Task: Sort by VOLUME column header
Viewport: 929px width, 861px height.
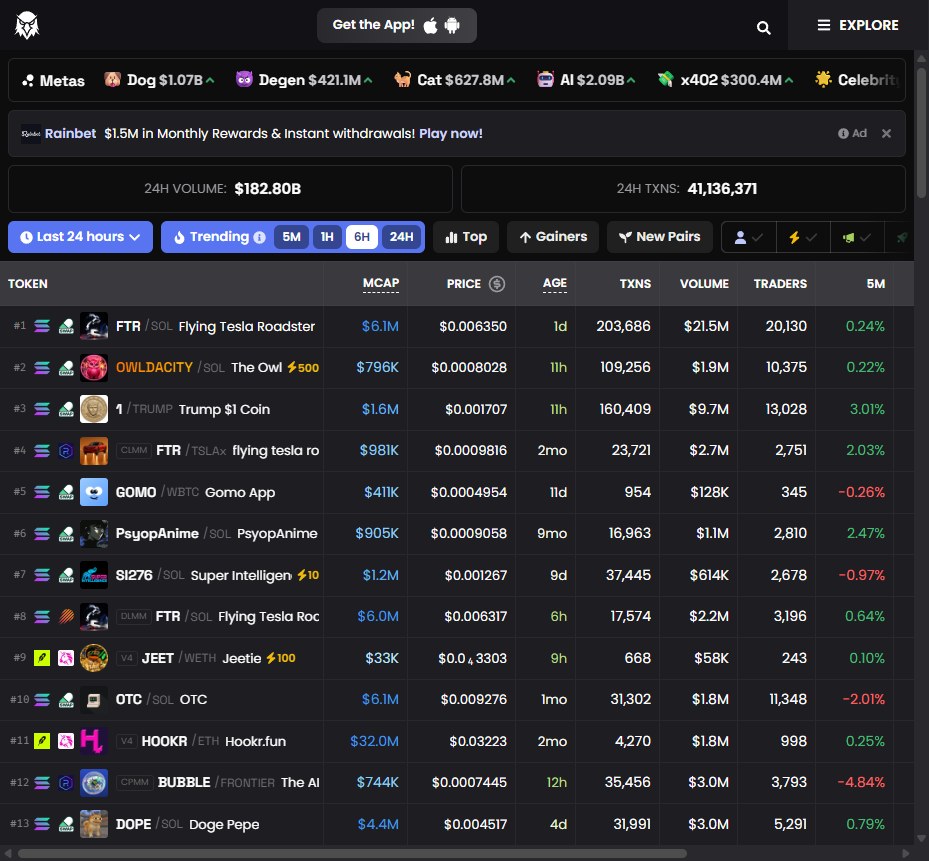Action: tap(704, 284)
